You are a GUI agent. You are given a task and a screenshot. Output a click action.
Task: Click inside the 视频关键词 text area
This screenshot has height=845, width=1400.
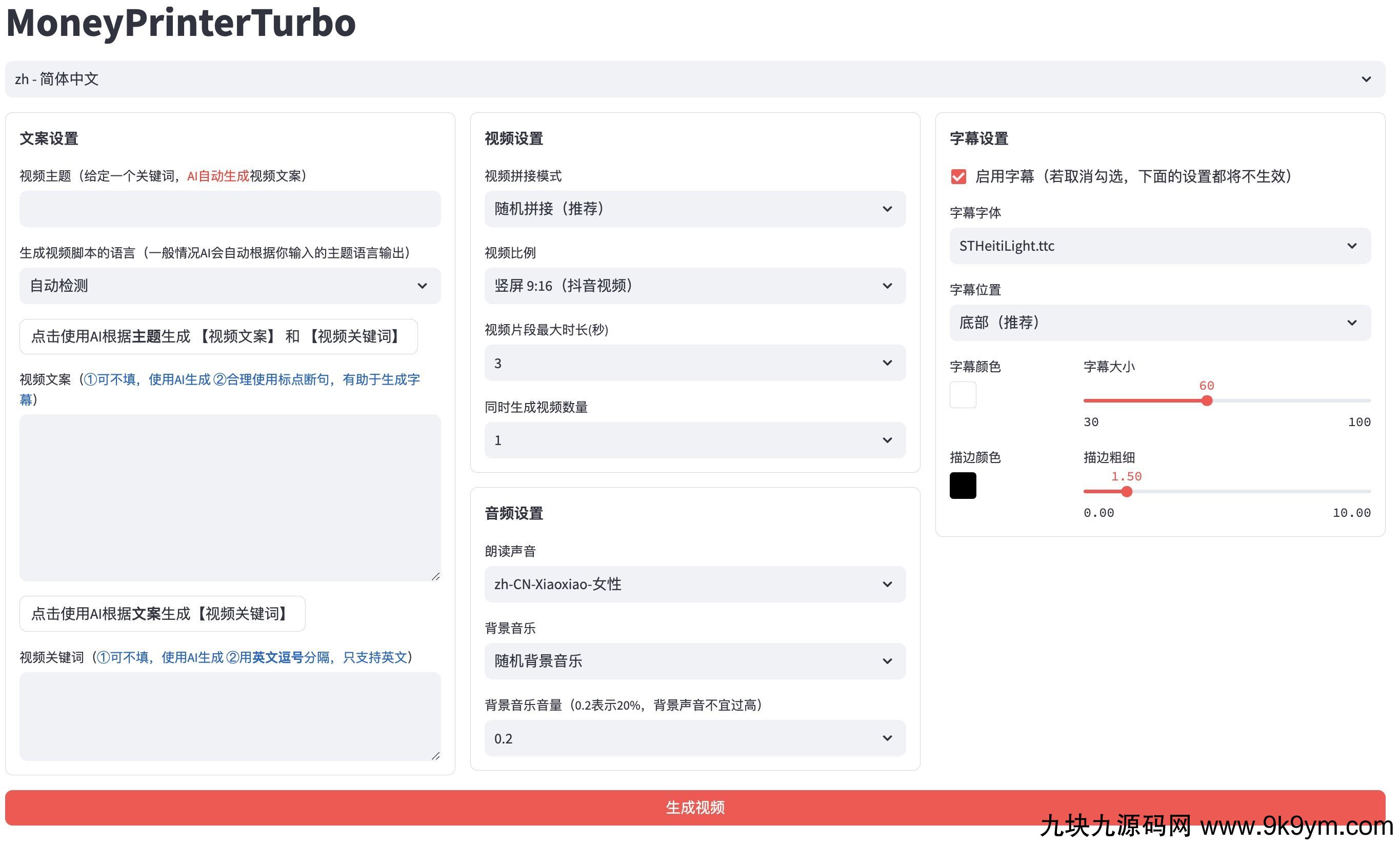point(230,716)
